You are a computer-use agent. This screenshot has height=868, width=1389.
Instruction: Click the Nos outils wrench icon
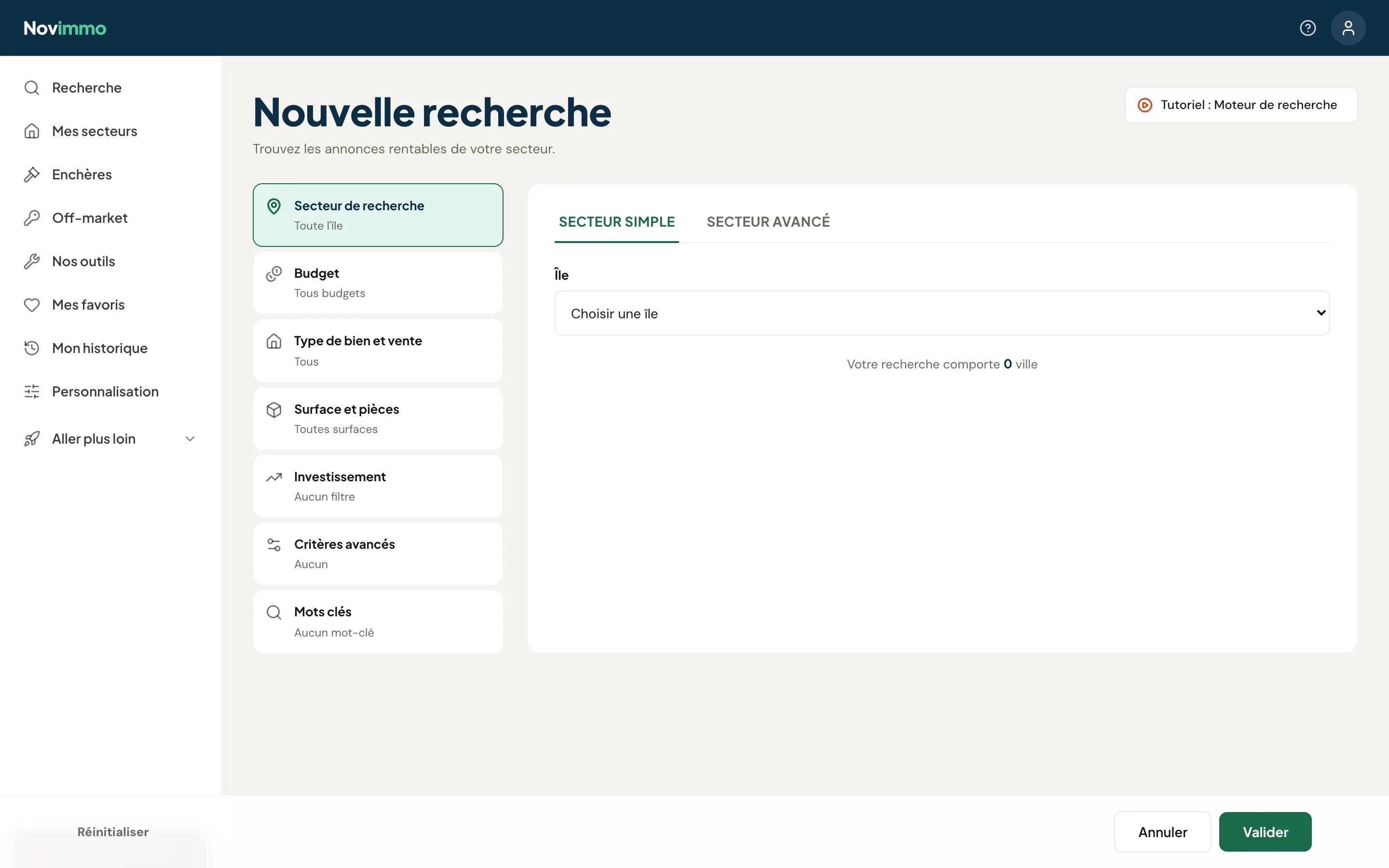click(x=31, y=261)
